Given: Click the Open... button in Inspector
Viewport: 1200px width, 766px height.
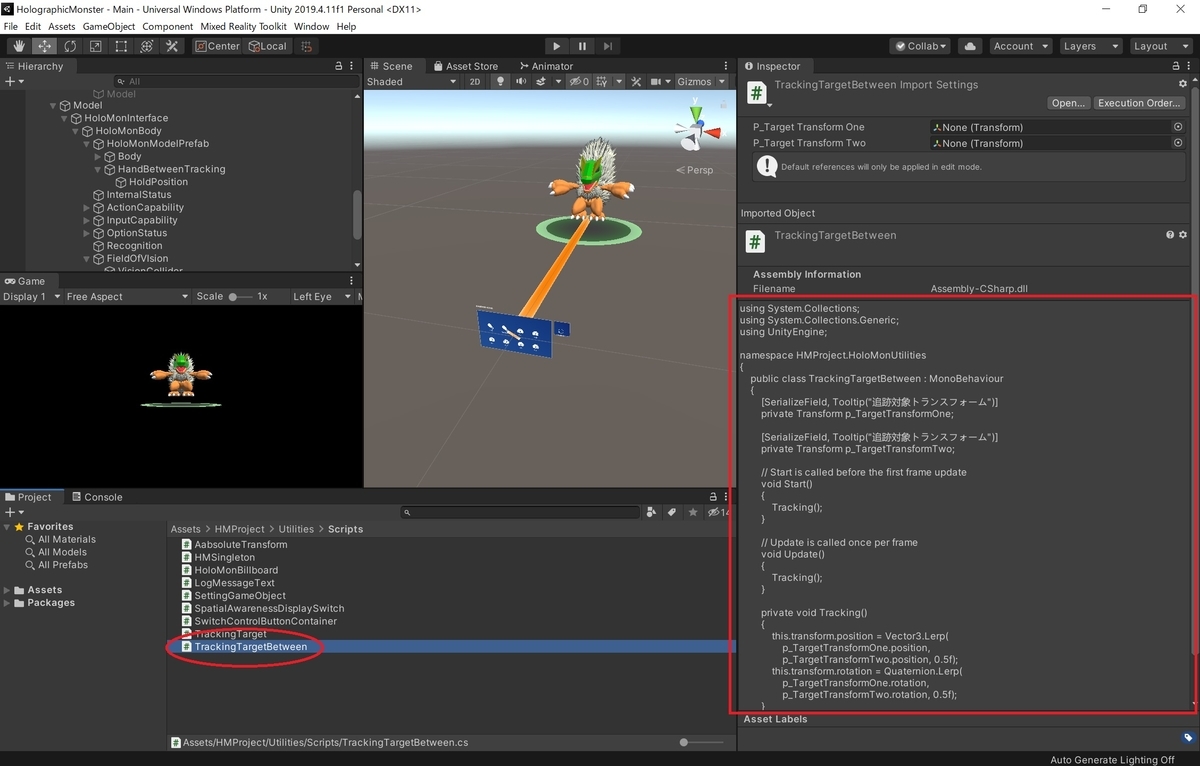Looking at the screenshot, I should click(x=1068, y=103).
